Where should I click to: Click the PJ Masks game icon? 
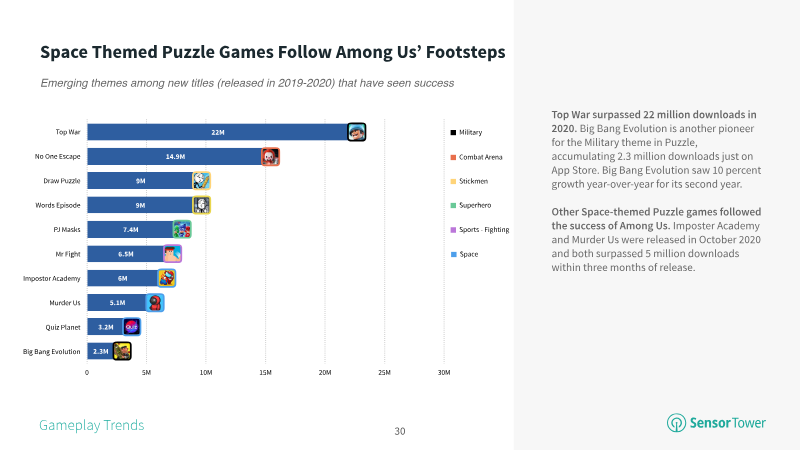pos(182,230)
